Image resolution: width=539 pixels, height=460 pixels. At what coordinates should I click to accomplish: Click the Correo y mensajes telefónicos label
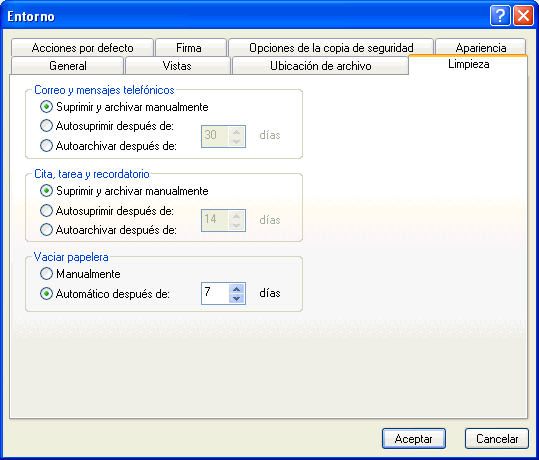coord(104,90)
